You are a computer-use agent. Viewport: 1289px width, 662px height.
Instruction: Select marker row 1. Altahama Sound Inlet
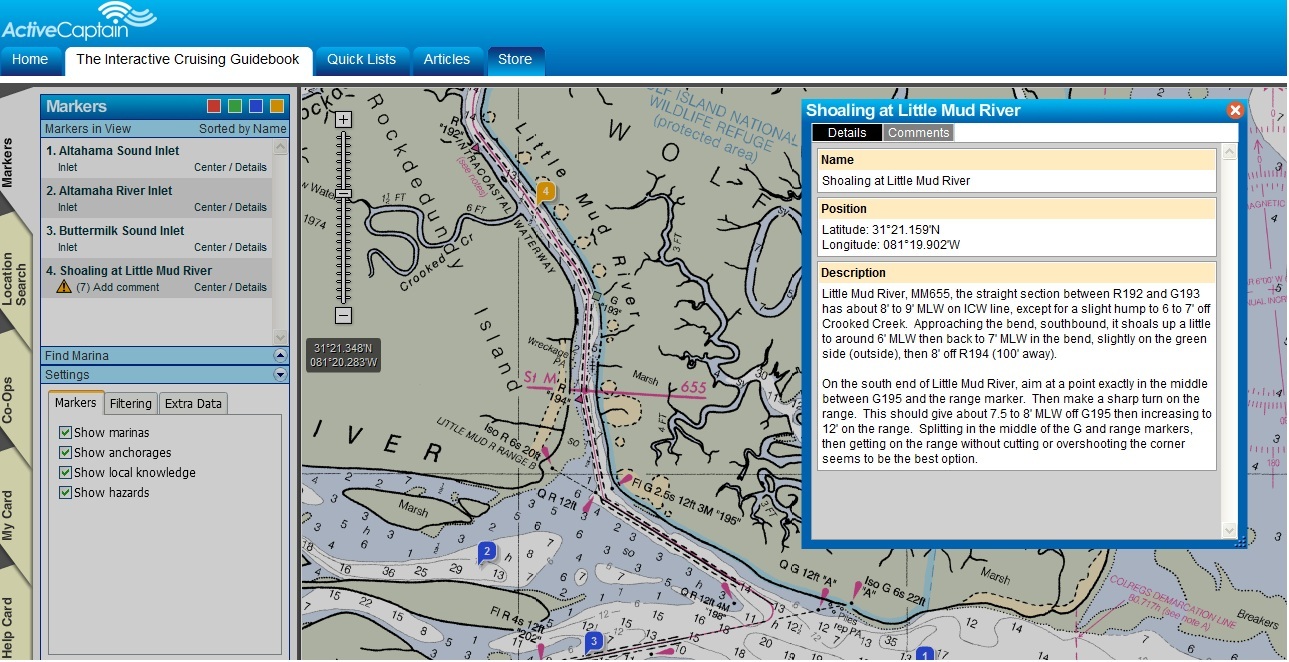click(157, 158)
